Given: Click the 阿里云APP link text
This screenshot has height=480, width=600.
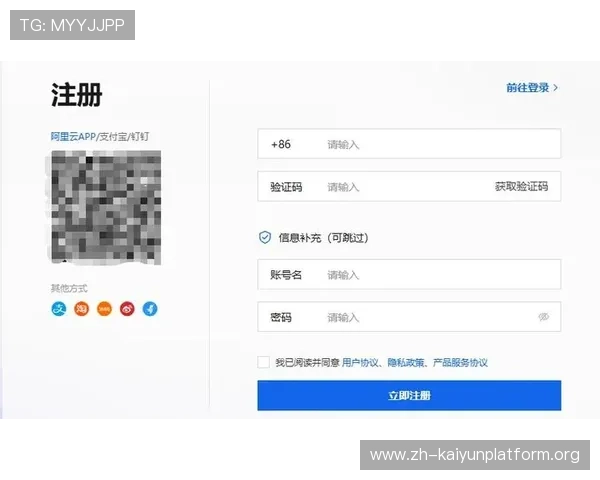Looking at the screenshot, I should [x=73, y=136].
